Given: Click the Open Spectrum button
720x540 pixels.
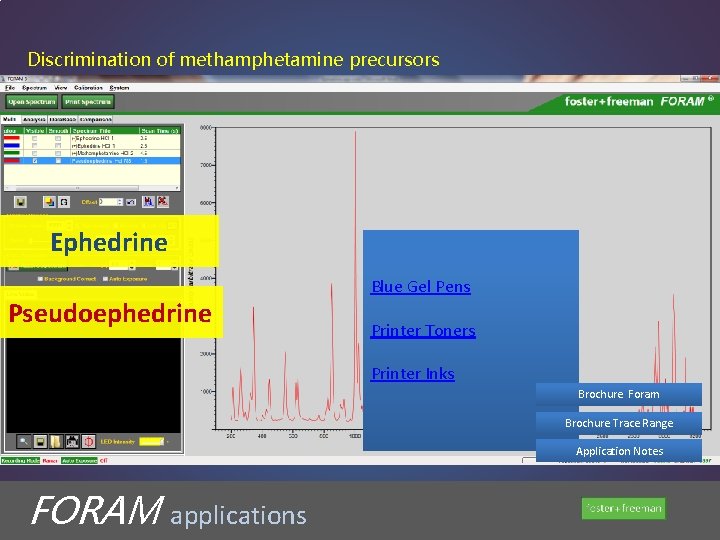Looking at the screenshot, I should click(32, 101).
